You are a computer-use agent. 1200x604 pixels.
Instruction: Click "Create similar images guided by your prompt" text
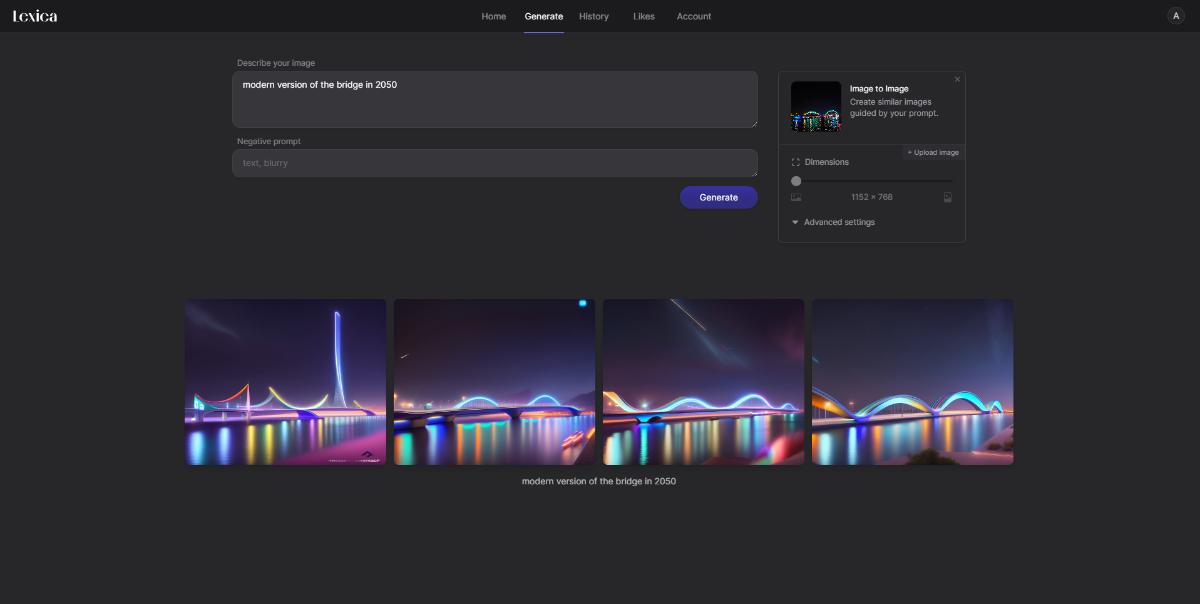click(895, 108)
